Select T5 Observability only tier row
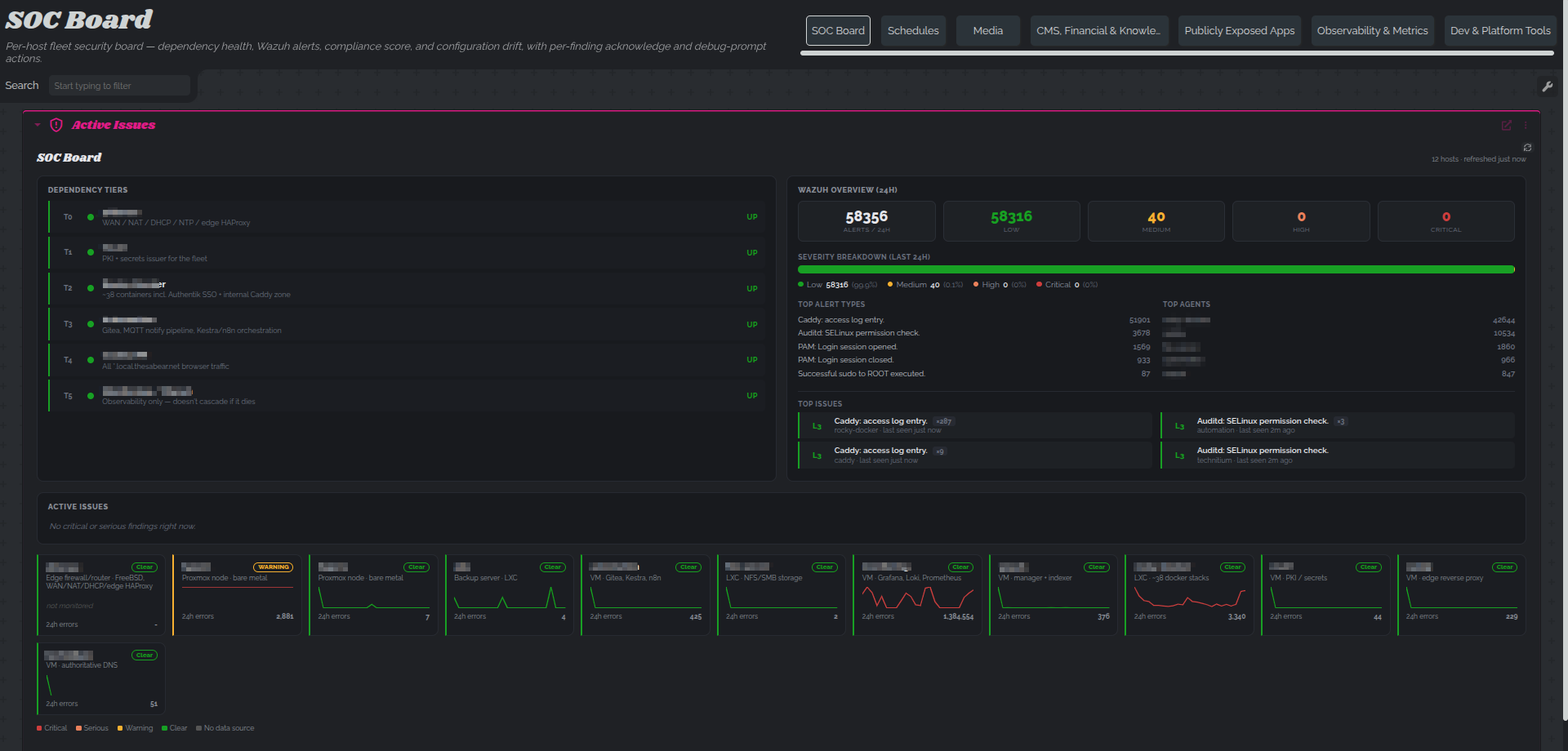Image resolution: width=1568 pixels, height=751 pixels. pos(407,396)
